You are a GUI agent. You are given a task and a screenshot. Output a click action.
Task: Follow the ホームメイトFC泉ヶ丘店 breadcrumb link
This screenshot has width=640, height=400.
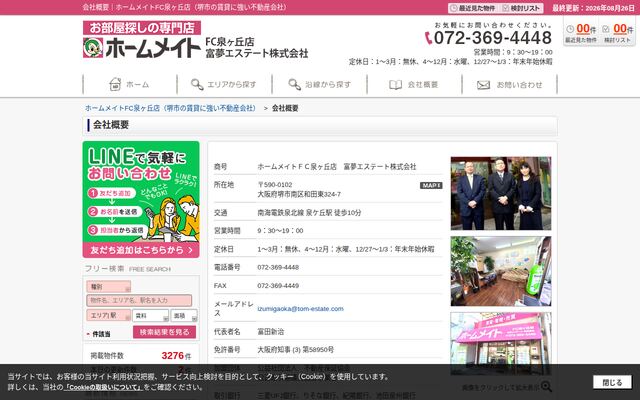click(x=170, y=108)
